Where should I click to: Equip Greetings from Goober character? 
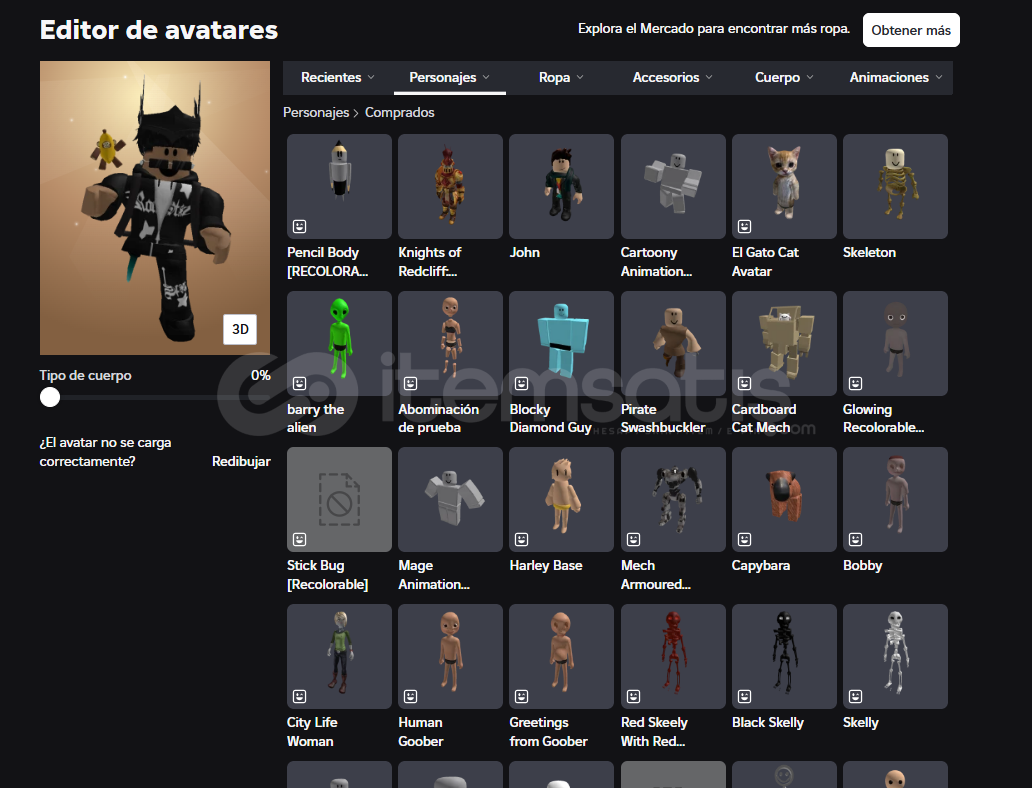tap(561, 656)
